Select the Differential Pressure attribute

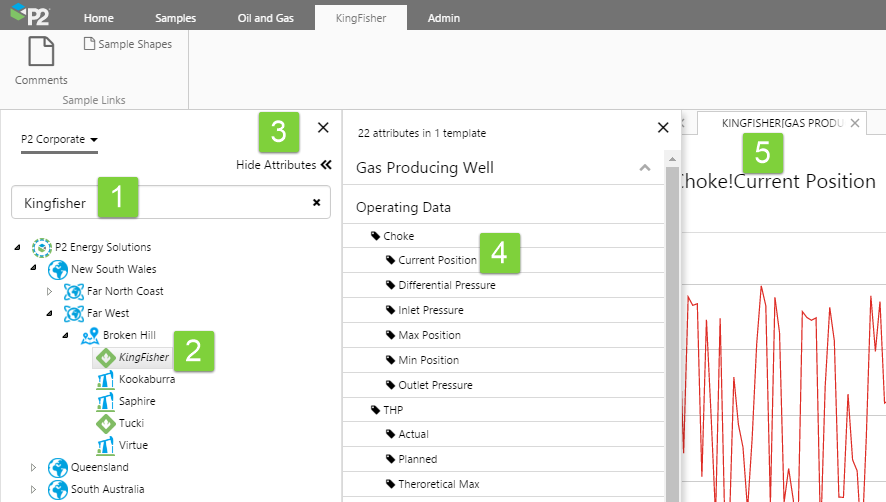(446, 285)
